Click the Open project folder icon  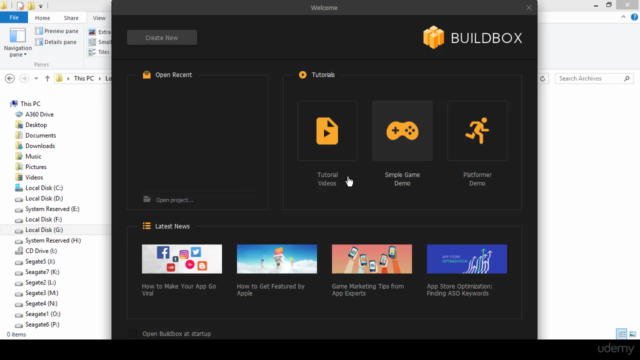point(147,199)
